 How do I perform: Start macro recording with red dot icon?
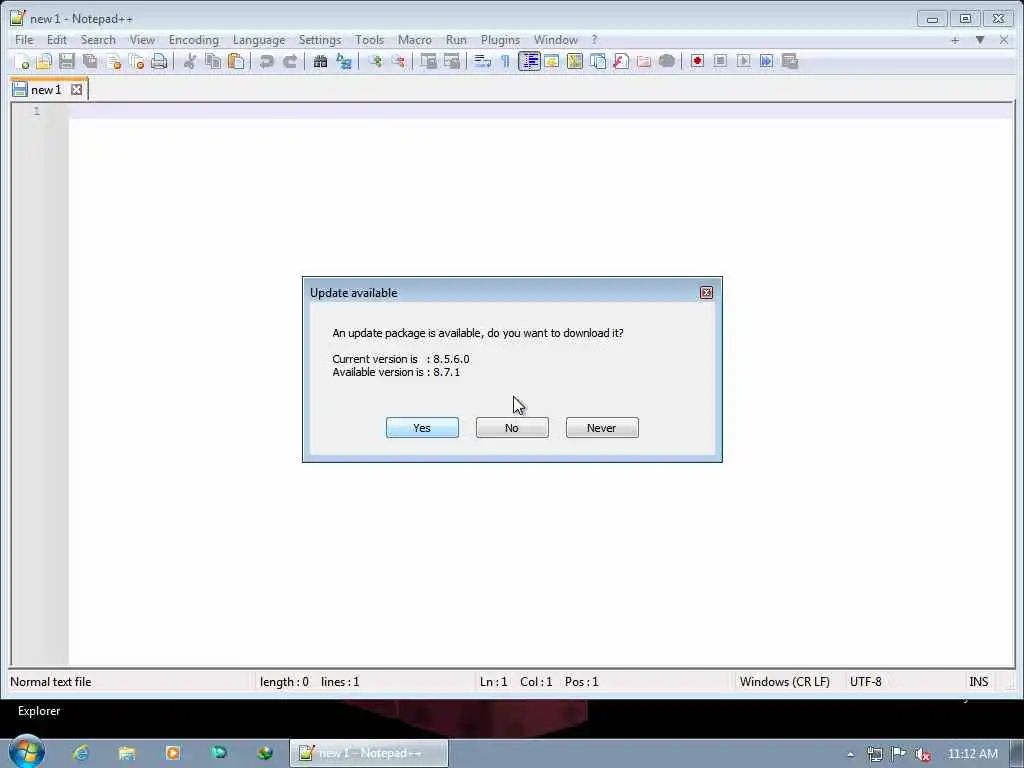click(697, 61)
